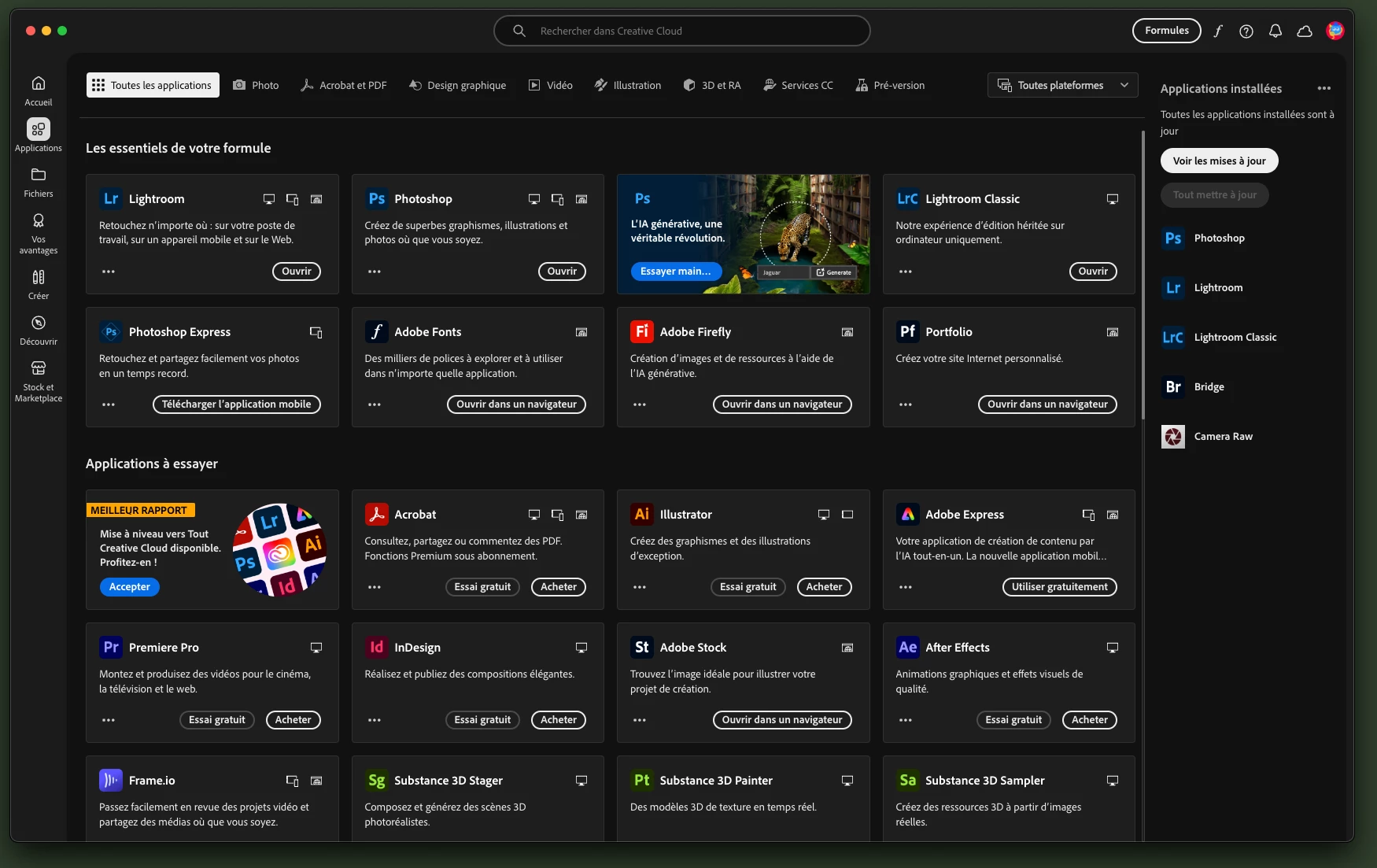Click Ouvrir on the Photoshop card
This screenshot has width=1377, height=868.
click(562, 271)
